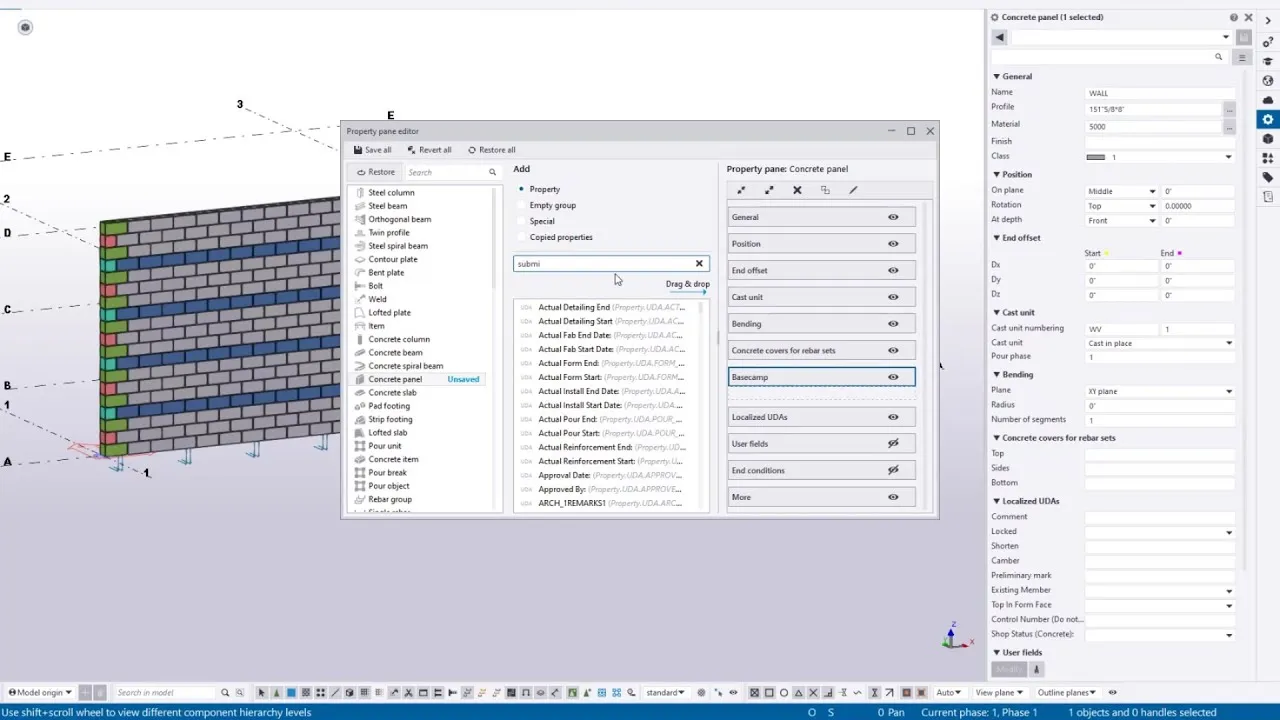
Task: Click the selection arrow tool in bottom toolbar
Action: [x=262, y=692]
